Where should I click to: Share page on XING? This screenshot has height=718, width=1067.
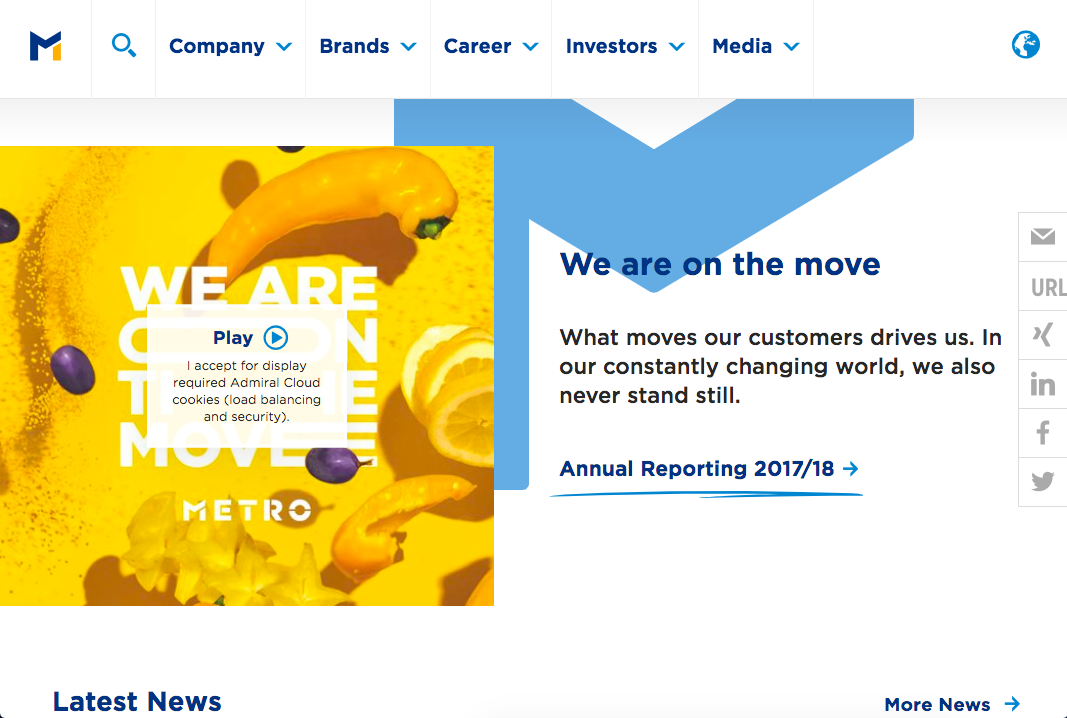coord(1043,336)
